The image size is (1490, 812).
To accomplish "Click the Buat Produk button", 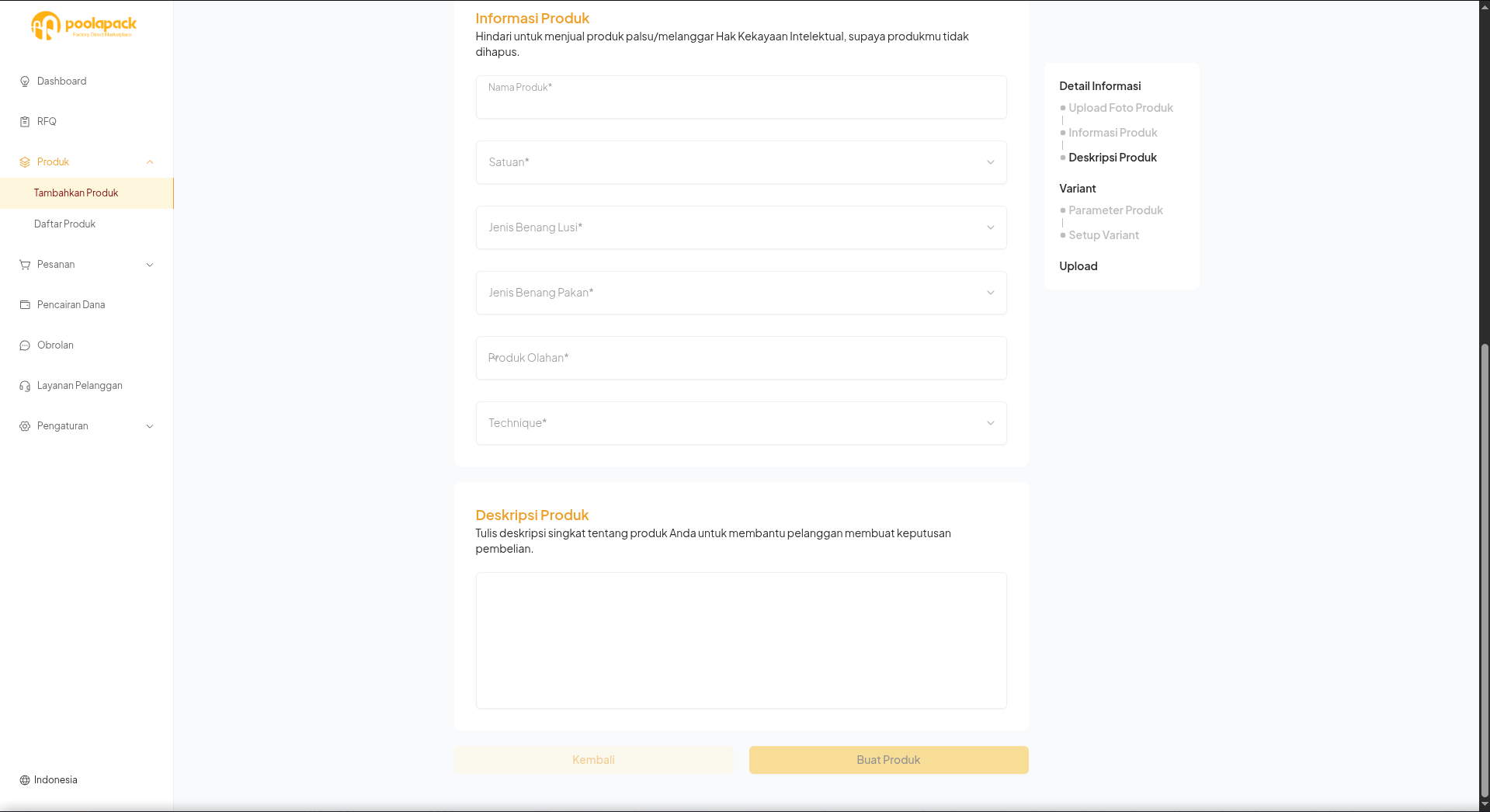I will click(x=888, y=760).
